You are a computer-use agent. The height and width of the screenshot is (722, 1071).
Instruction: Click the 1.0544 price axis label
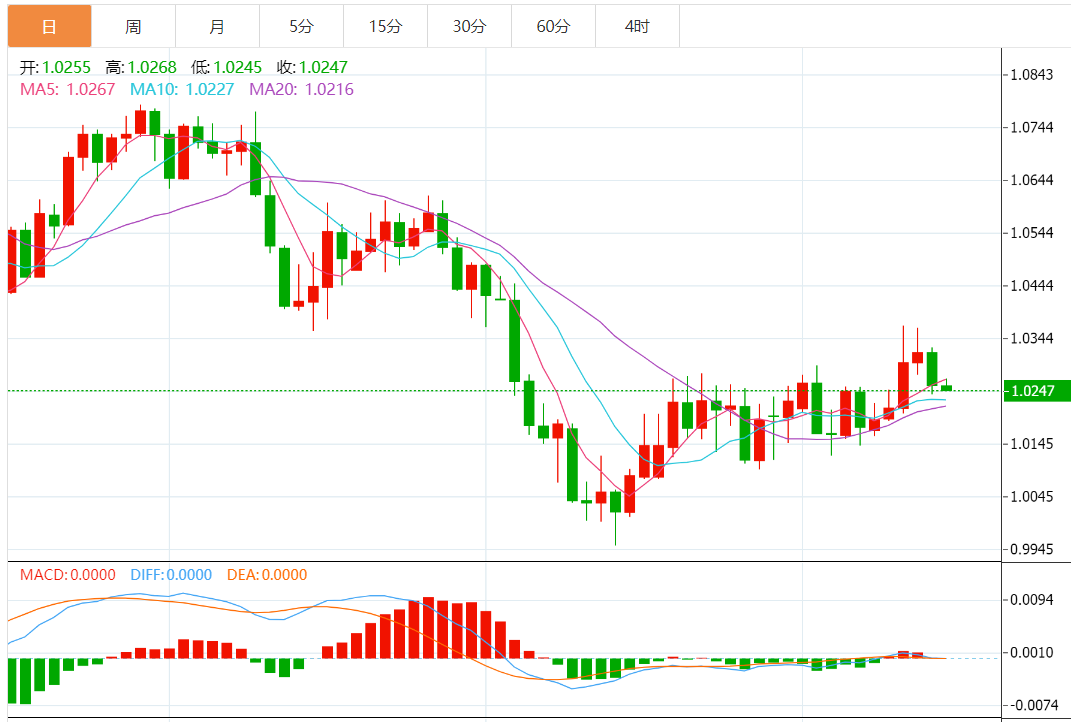point(1031,233)
